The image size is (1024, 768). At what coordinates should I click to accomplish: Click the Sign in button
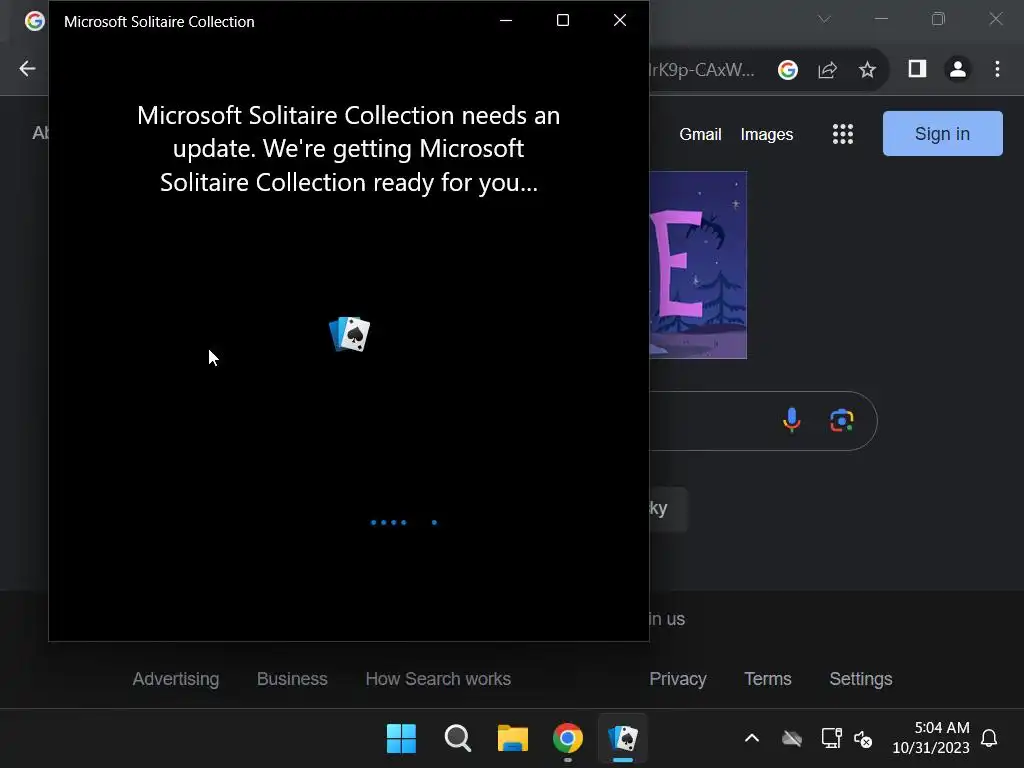click(942, 133)
